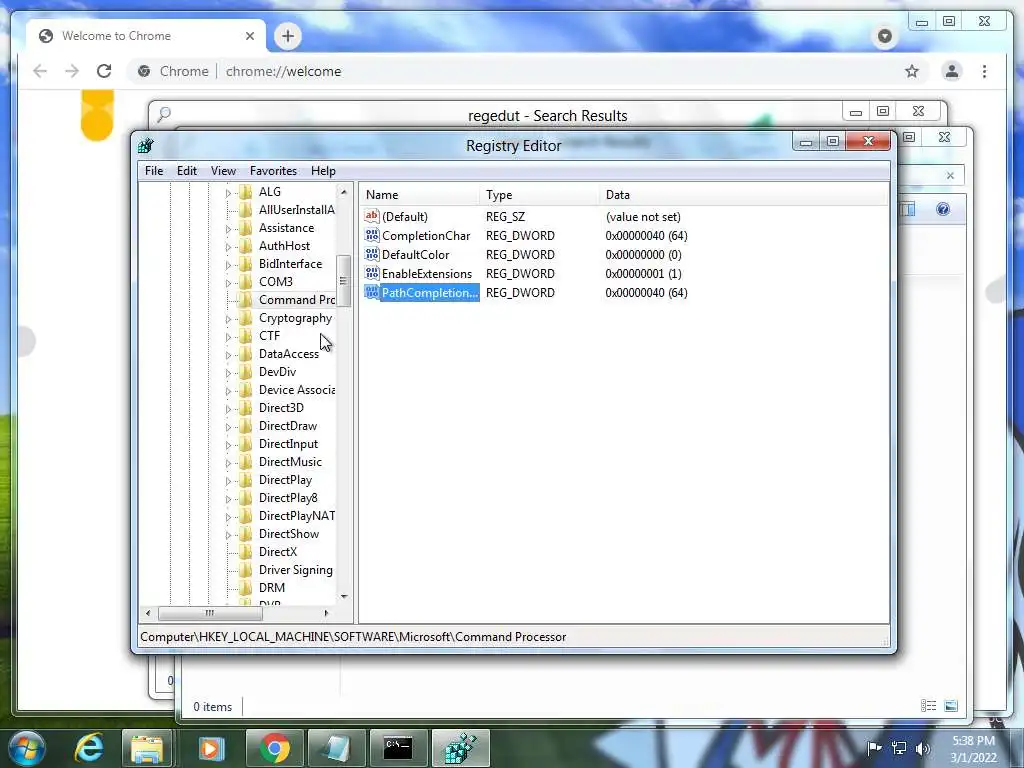Select the DevDiv key in tree
Viewport: 1024px width, 768px height.
278,372
